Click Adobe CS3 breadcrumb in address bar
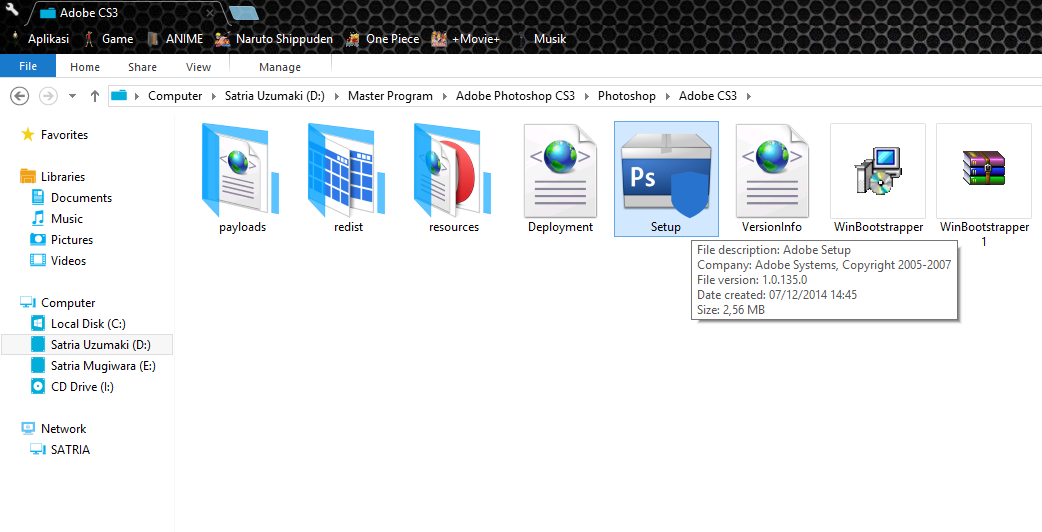The height and width of the screenshot is (532, 1042). pyautogui.click(x=708, y=96)
